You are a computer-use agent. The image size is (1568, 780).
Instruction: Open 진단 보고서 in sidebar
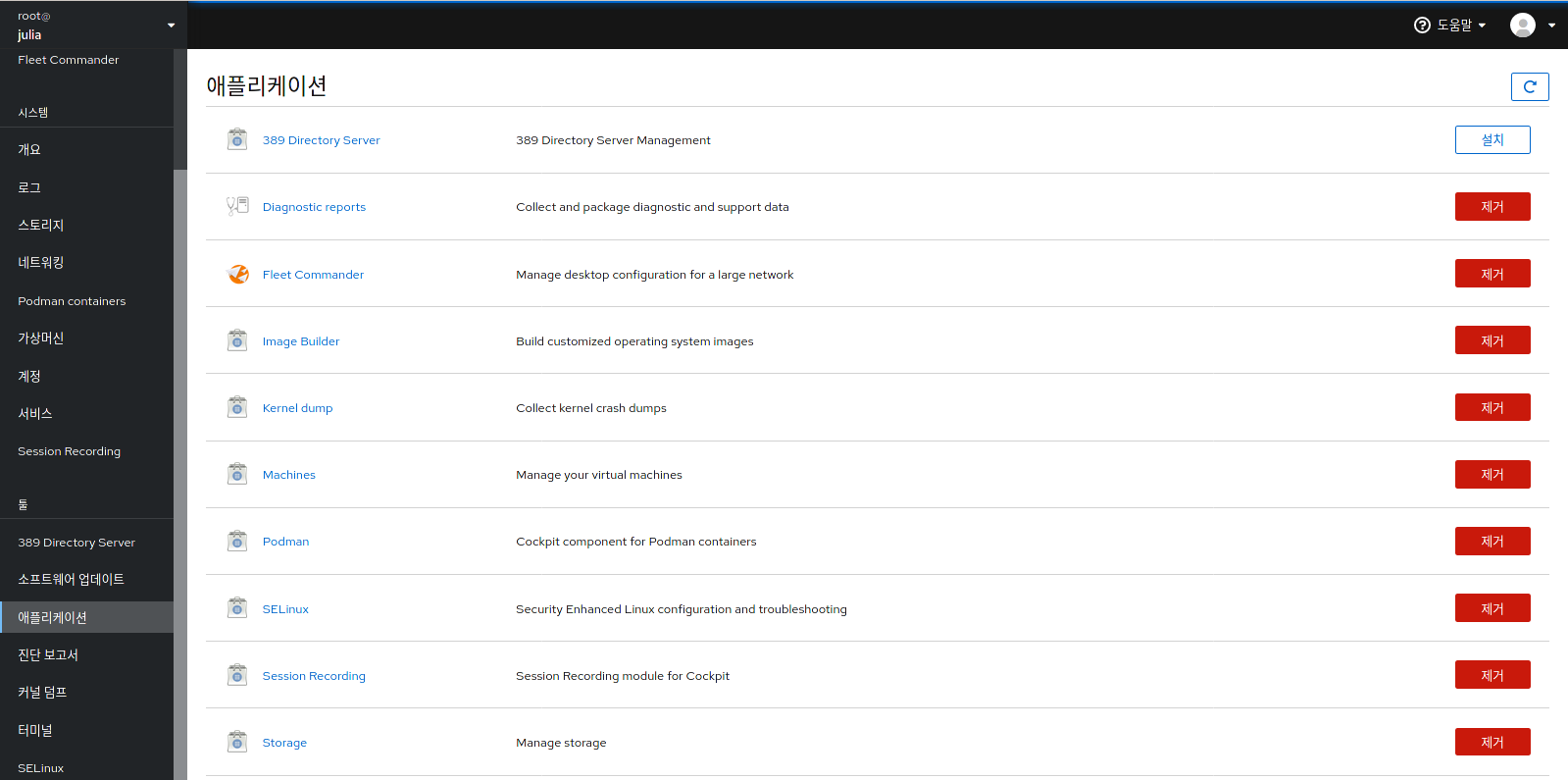86,654
